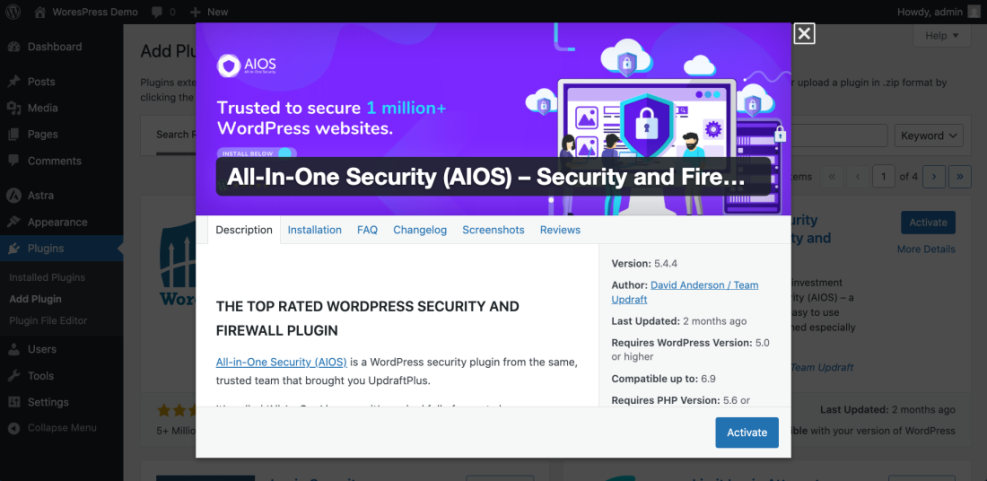
Task: Open WoresPress Demo site link
Action: click(x=97, y=12)
